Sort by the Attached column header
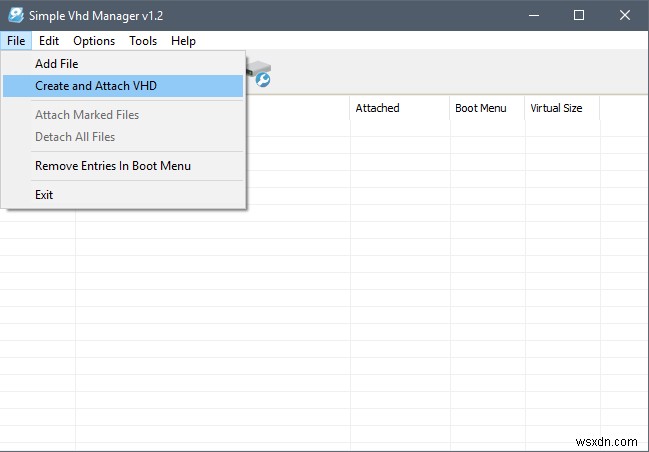The width and height of the screenshot is (649, 452). point(400,108)
